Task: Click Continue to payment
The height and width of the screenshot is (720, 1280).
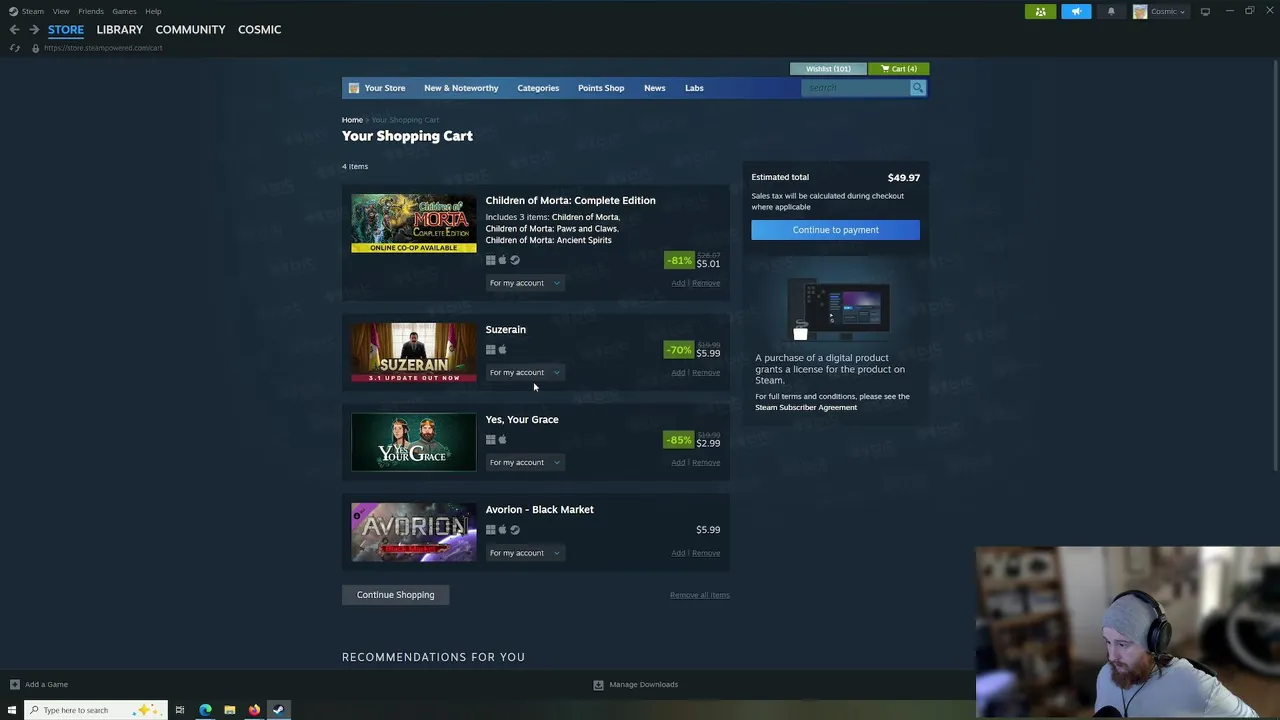Action: [x=835, y=230]
